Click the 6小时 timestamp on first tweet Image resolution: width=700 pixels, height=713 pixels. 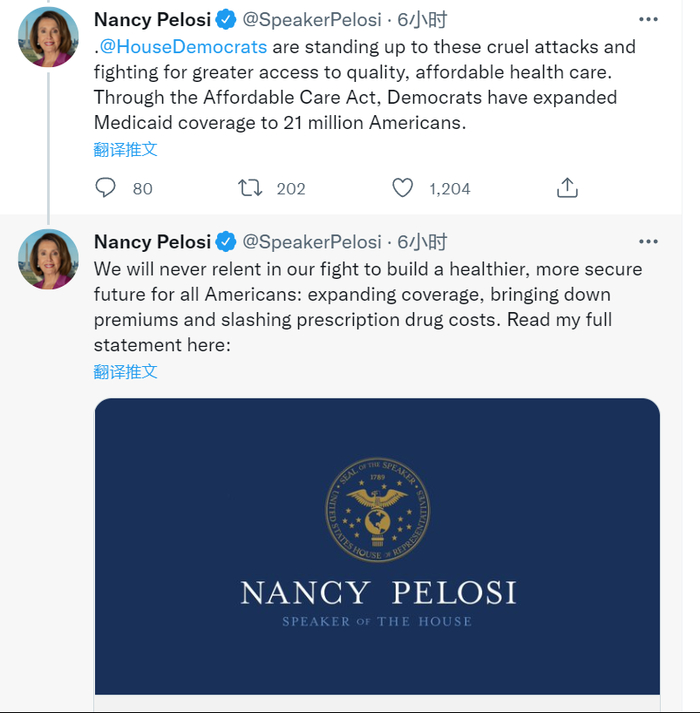(422, 20)
